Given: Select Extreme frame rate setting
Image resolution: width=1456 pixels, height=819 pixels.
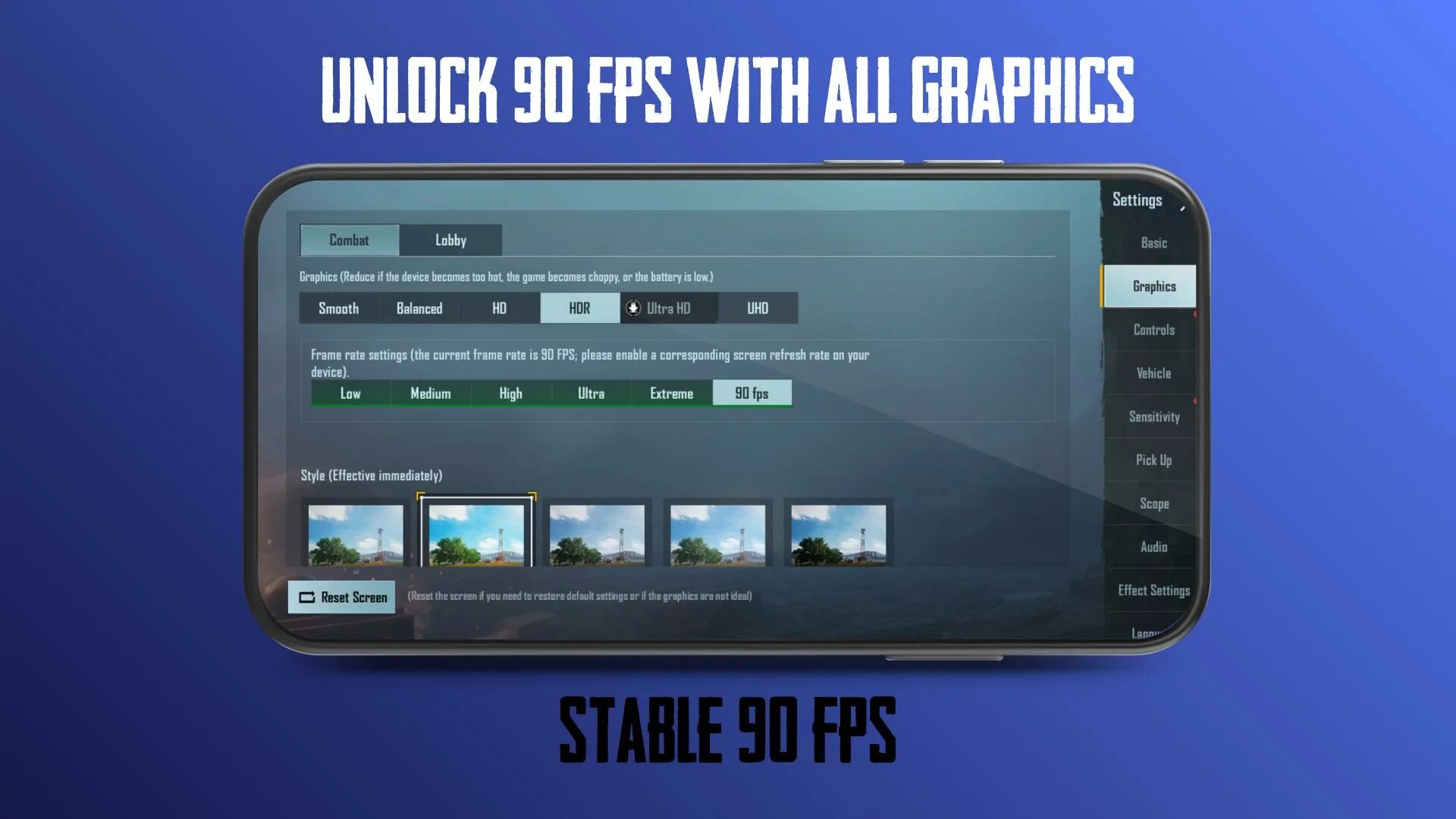Looking at the screenshot, I should tap(671, 393).
